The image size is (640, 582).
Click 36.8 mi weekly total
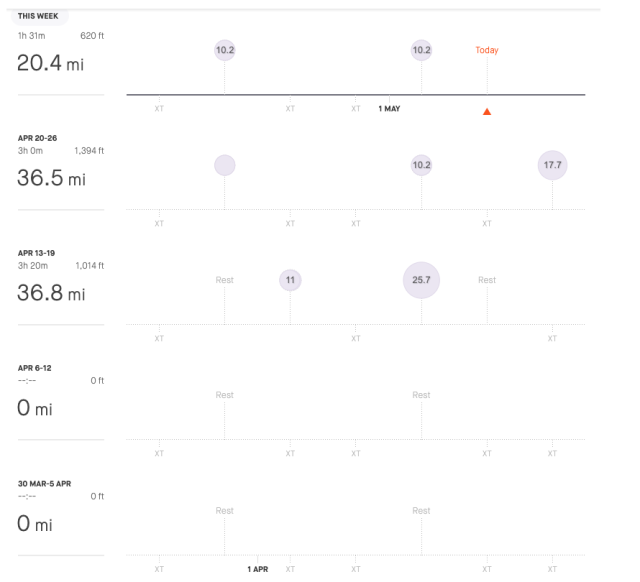(51, 293)
